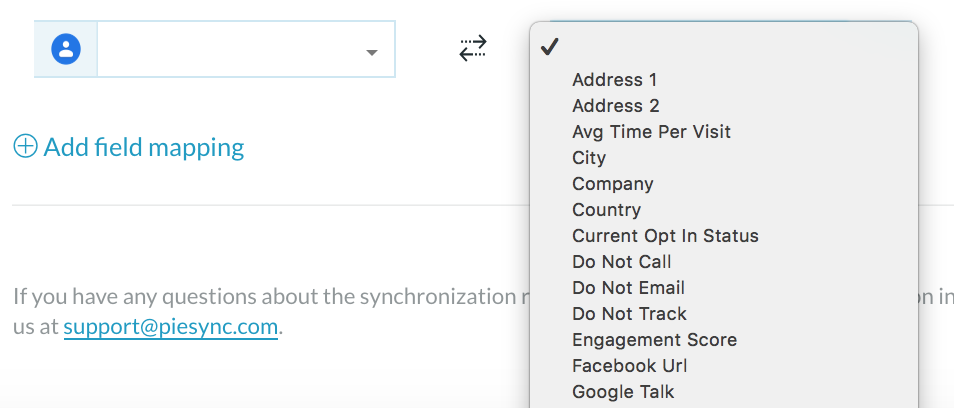Select Facebook Url option
Image resolution: width=954 pixels, height=408 pixels.
click(x=723, y=366)
